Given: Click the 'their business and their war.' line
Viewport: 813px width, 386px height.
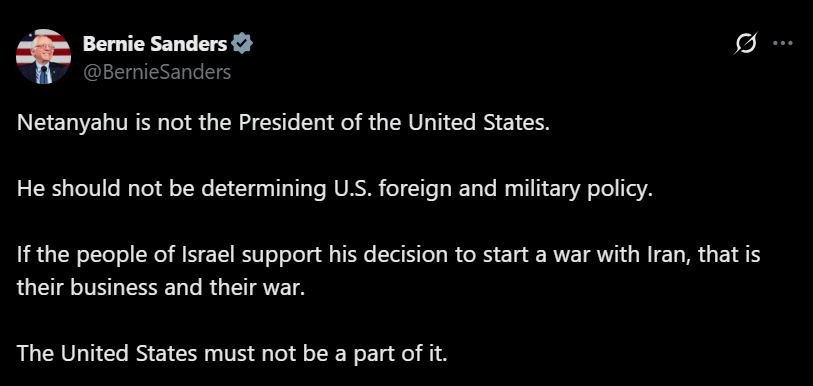Looking at the screenshot, I should point(161,287).
